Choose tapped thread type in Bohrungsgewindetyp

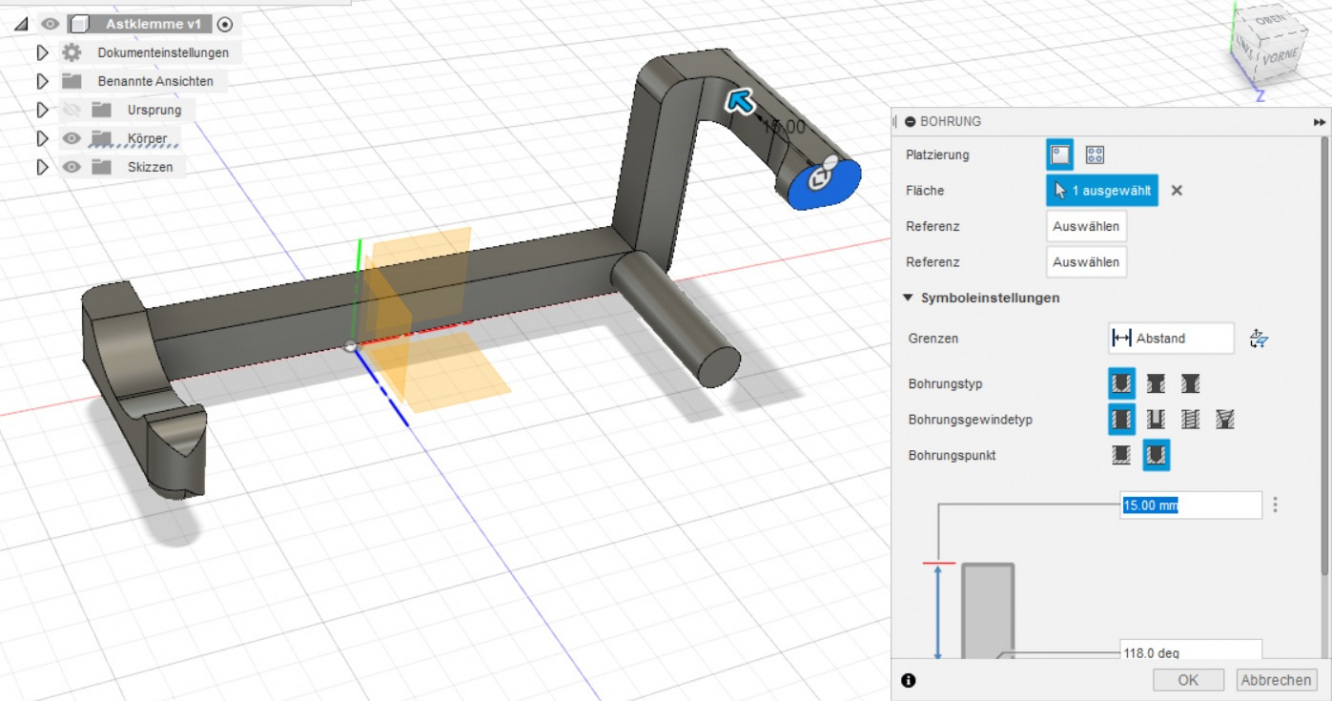coord(1190,419)
